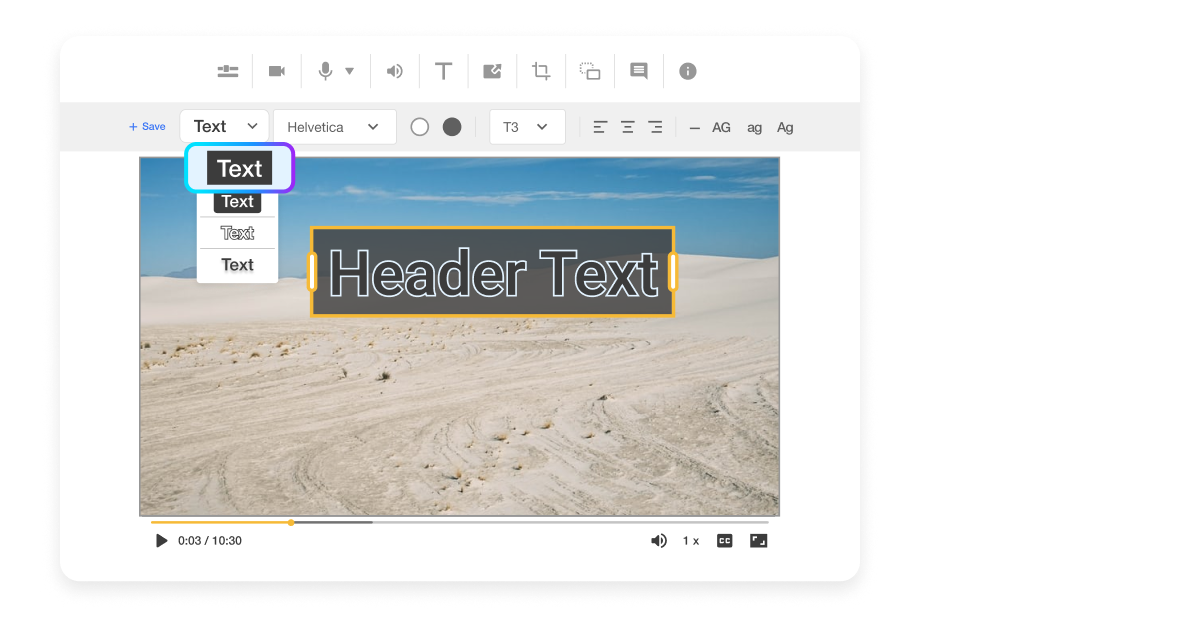Viewport: 1200px width, 640px height.
Task: Select the video camera tool
Action: click(x=276, y=70)
